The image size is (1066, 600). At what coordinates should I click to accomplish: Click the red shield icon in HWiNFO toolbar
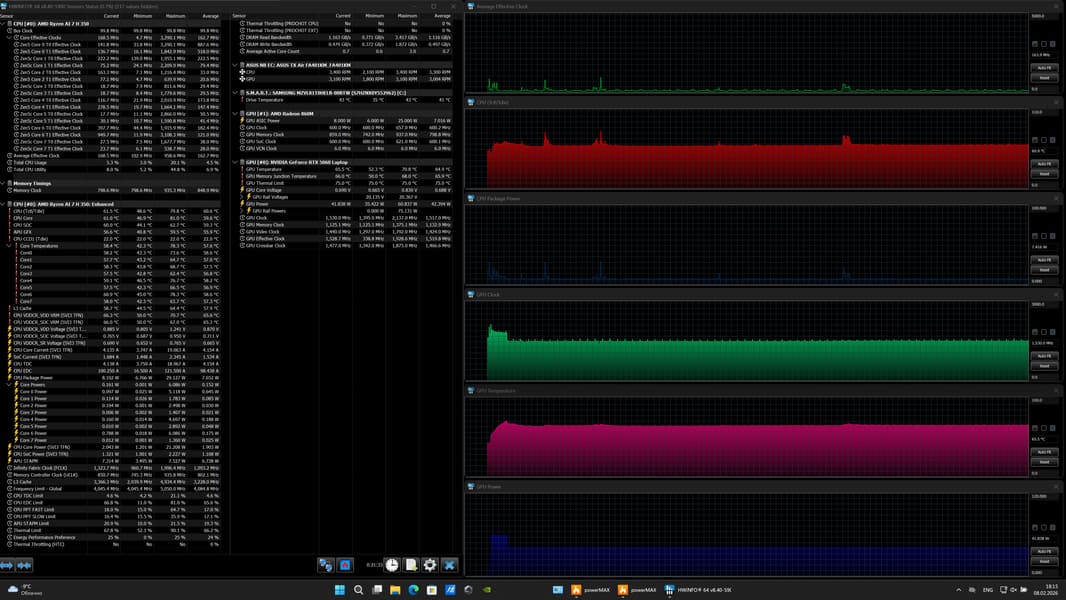[345, 565]
